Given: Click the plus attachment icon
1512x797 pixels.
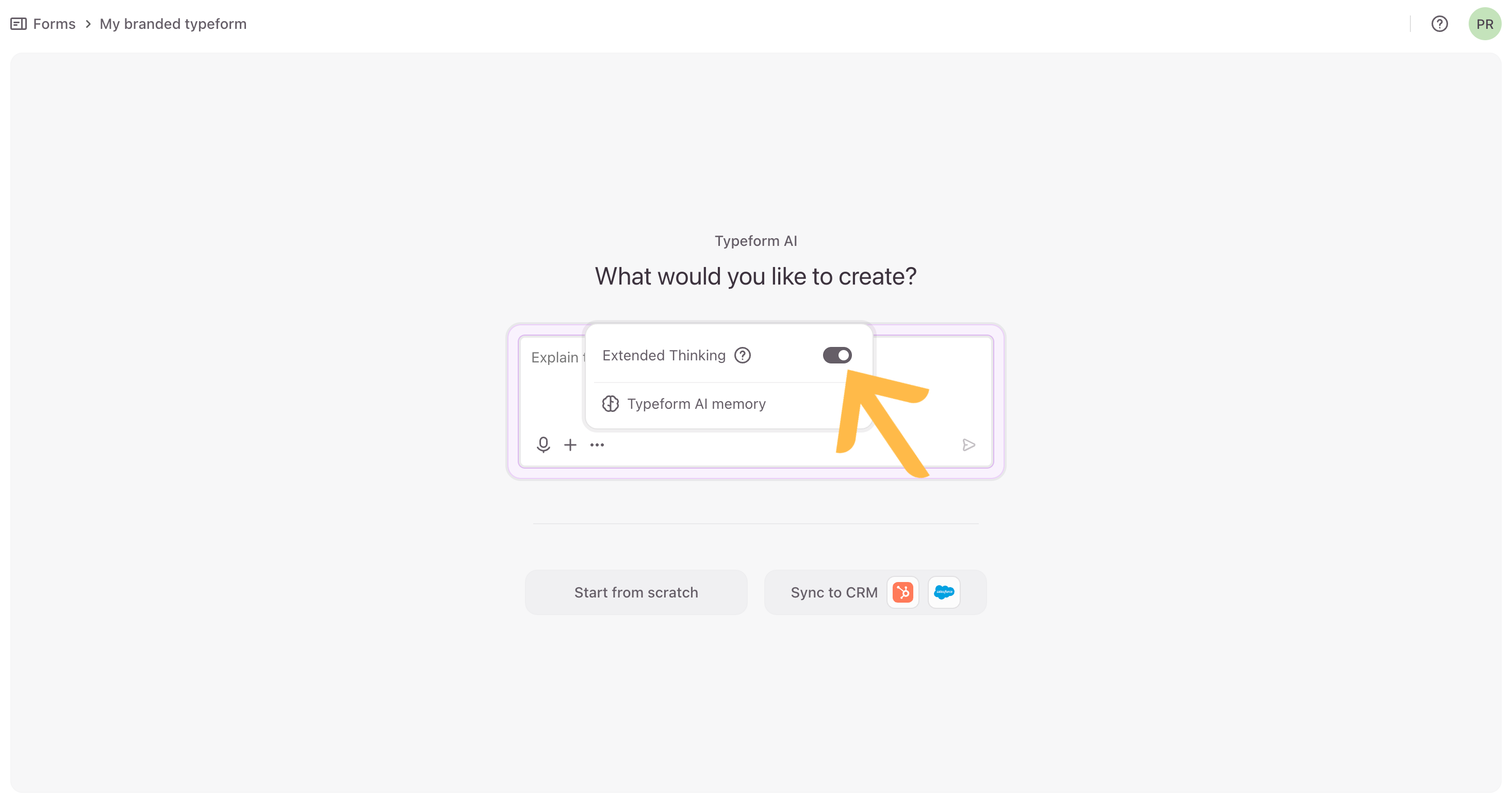Looking at the screenshot, I should [570, 445].
